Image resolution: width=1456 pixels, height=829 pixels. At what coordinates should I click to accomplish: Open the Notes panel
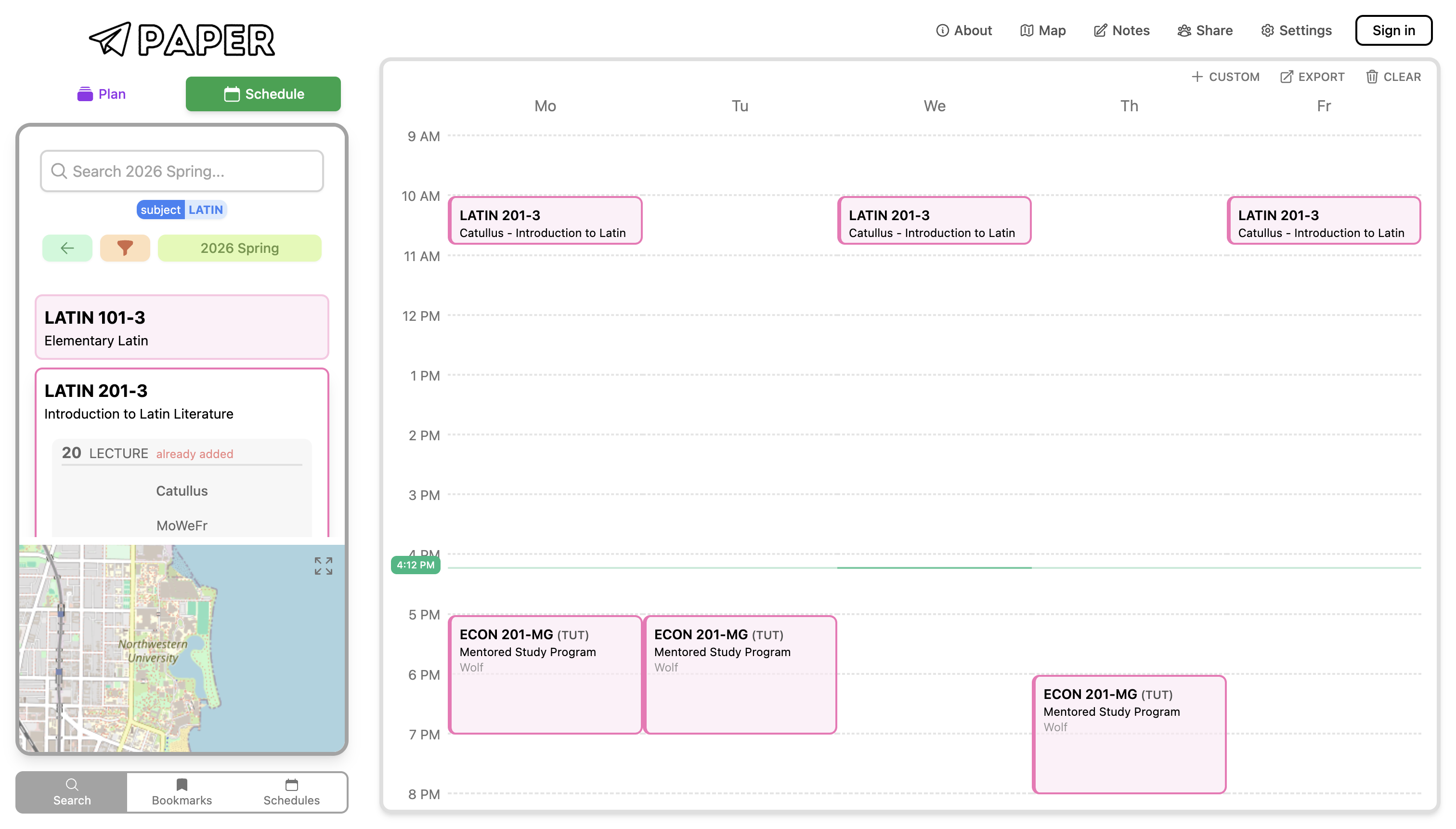coord(1120,30)
